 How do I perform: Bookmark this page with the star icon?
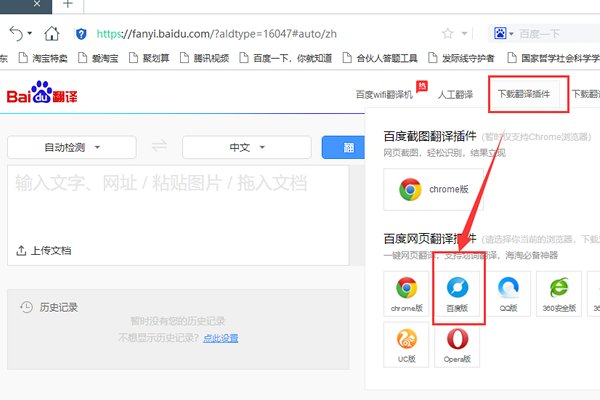447,34
